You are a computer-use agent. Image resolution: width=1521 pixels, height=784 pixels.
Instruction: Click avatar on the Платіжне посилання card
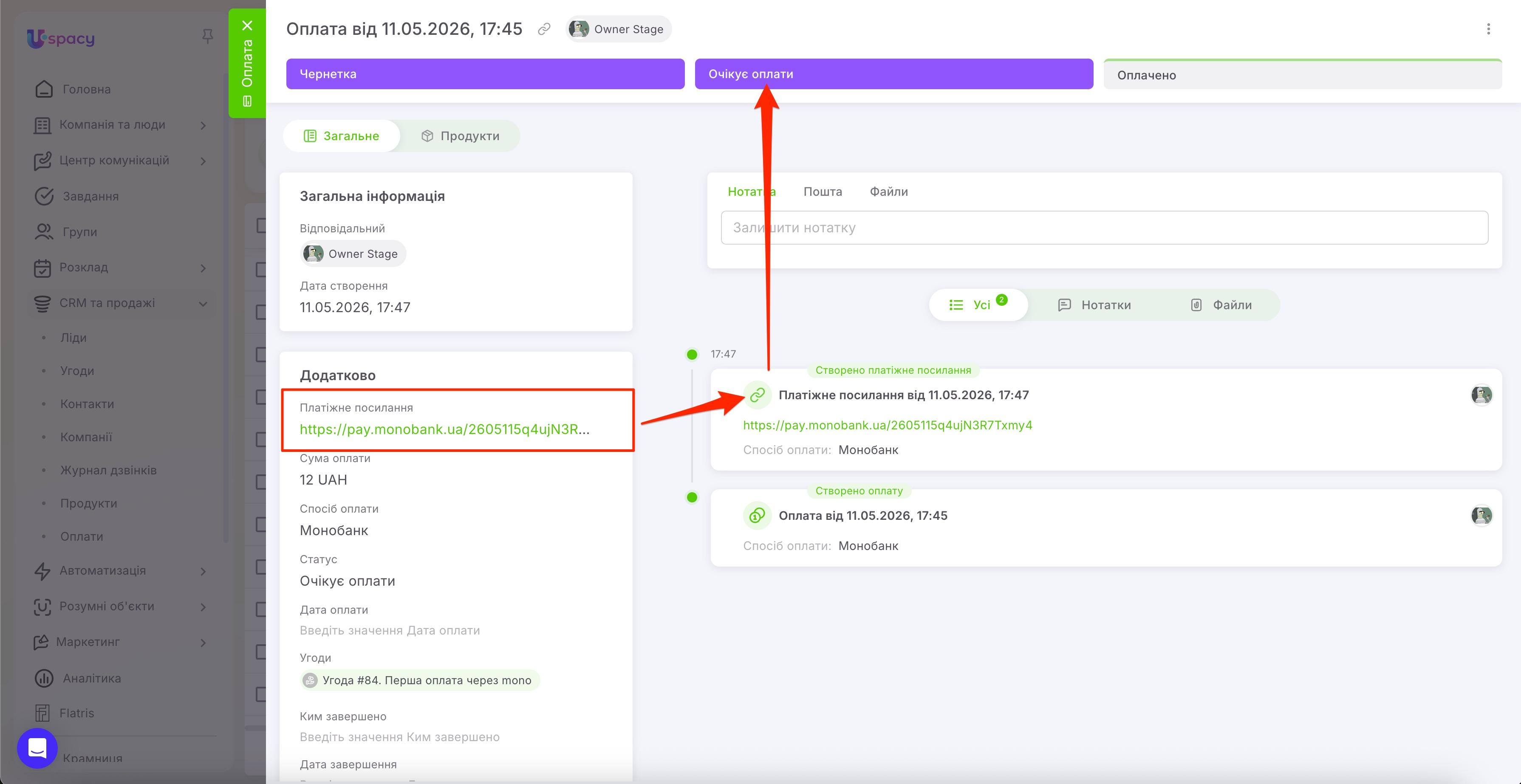pos(1481,395)
